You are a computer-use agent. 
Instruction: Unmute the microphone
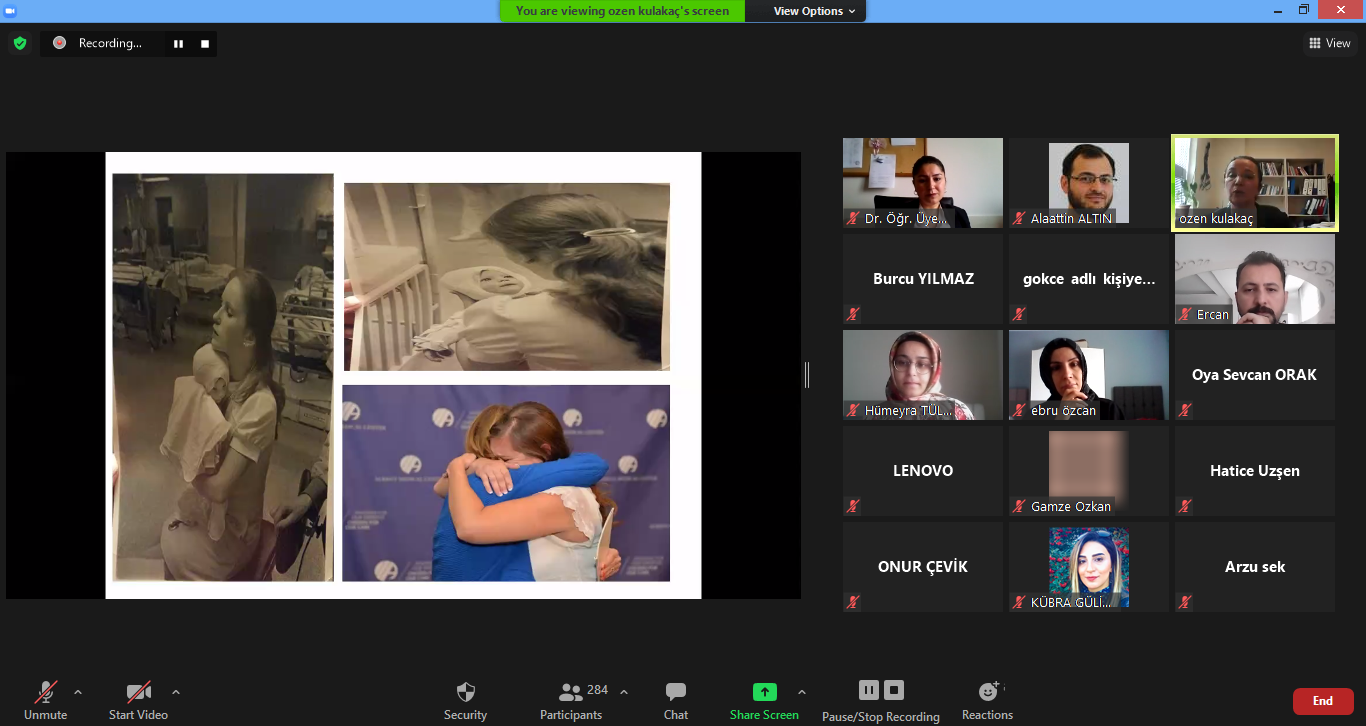click(x=46, y=699)
